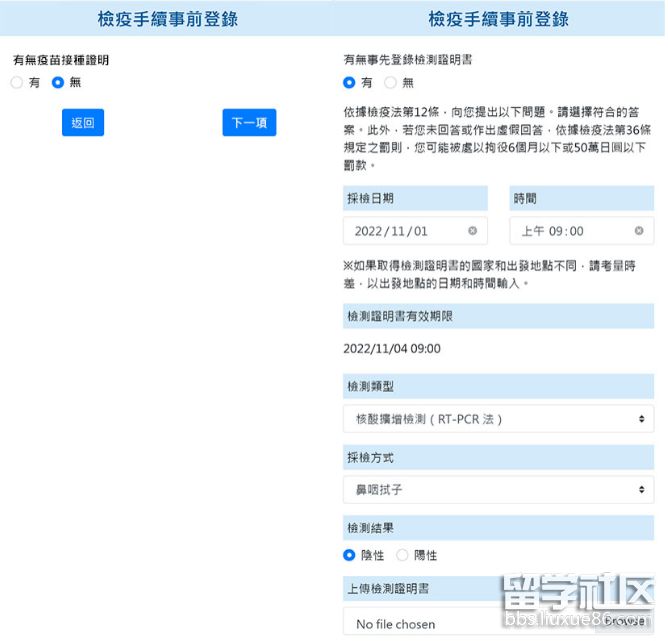This screenshot has width=668, height=641.
Task: Open the 採檢方式 dropdown
Action: pos(497,490)
